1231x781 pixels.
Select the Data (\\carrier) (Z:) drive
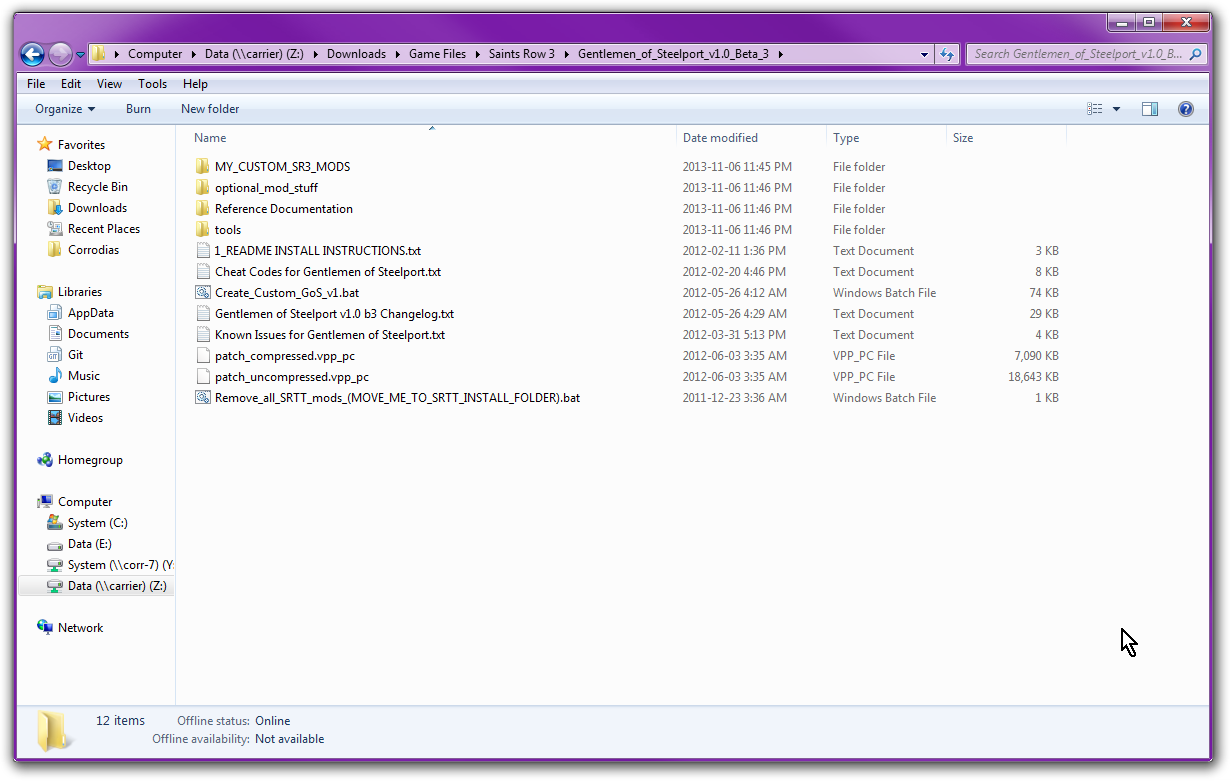tap(116, 586)
